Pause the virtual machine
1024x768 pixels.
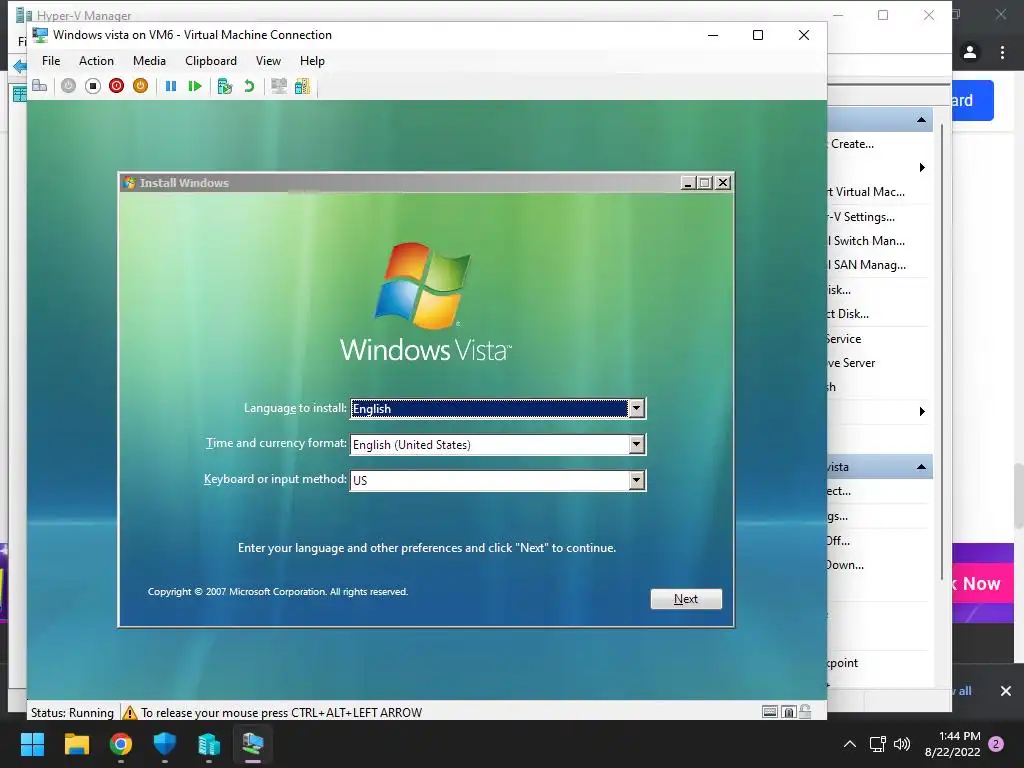coord(171,86)
